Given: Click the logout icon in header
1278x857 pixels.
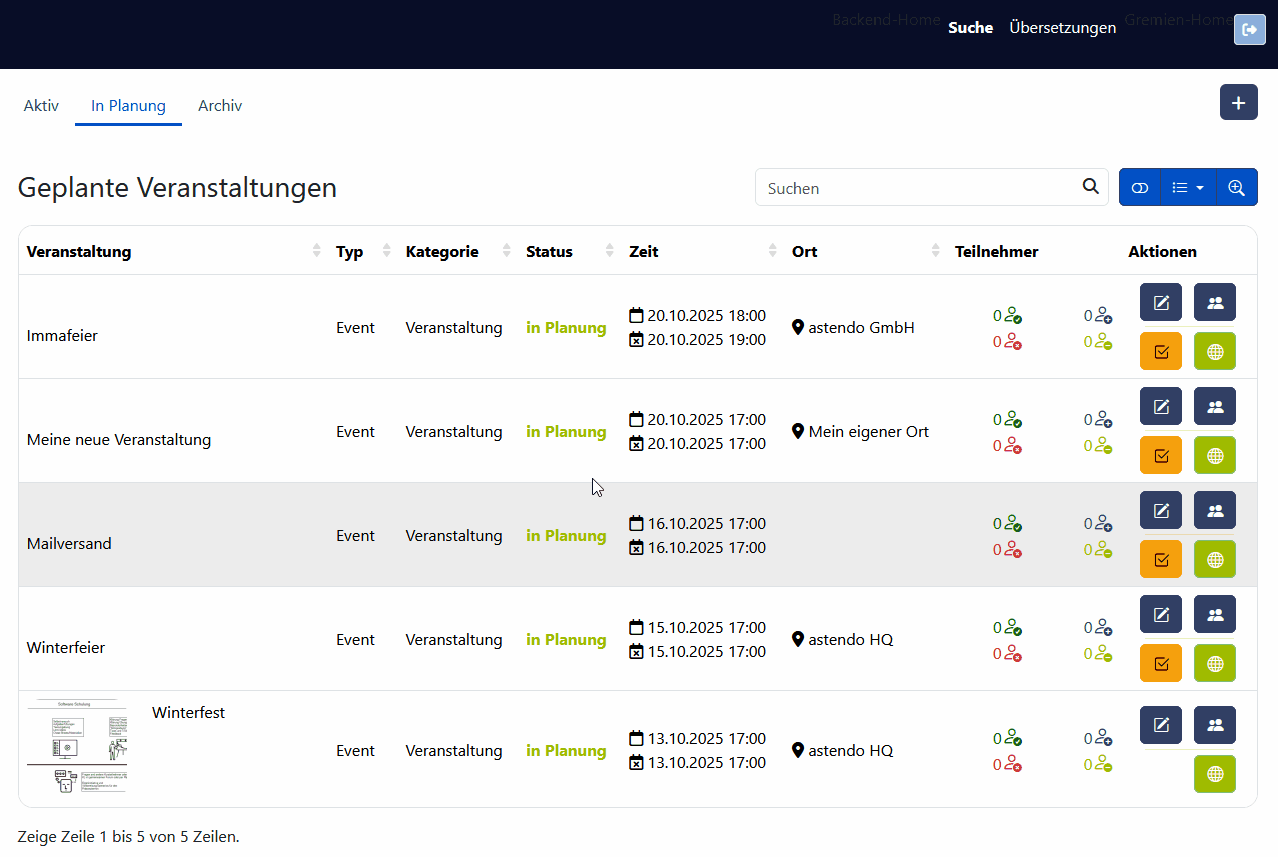Looking at the screenshot, I should [1249, 30].
